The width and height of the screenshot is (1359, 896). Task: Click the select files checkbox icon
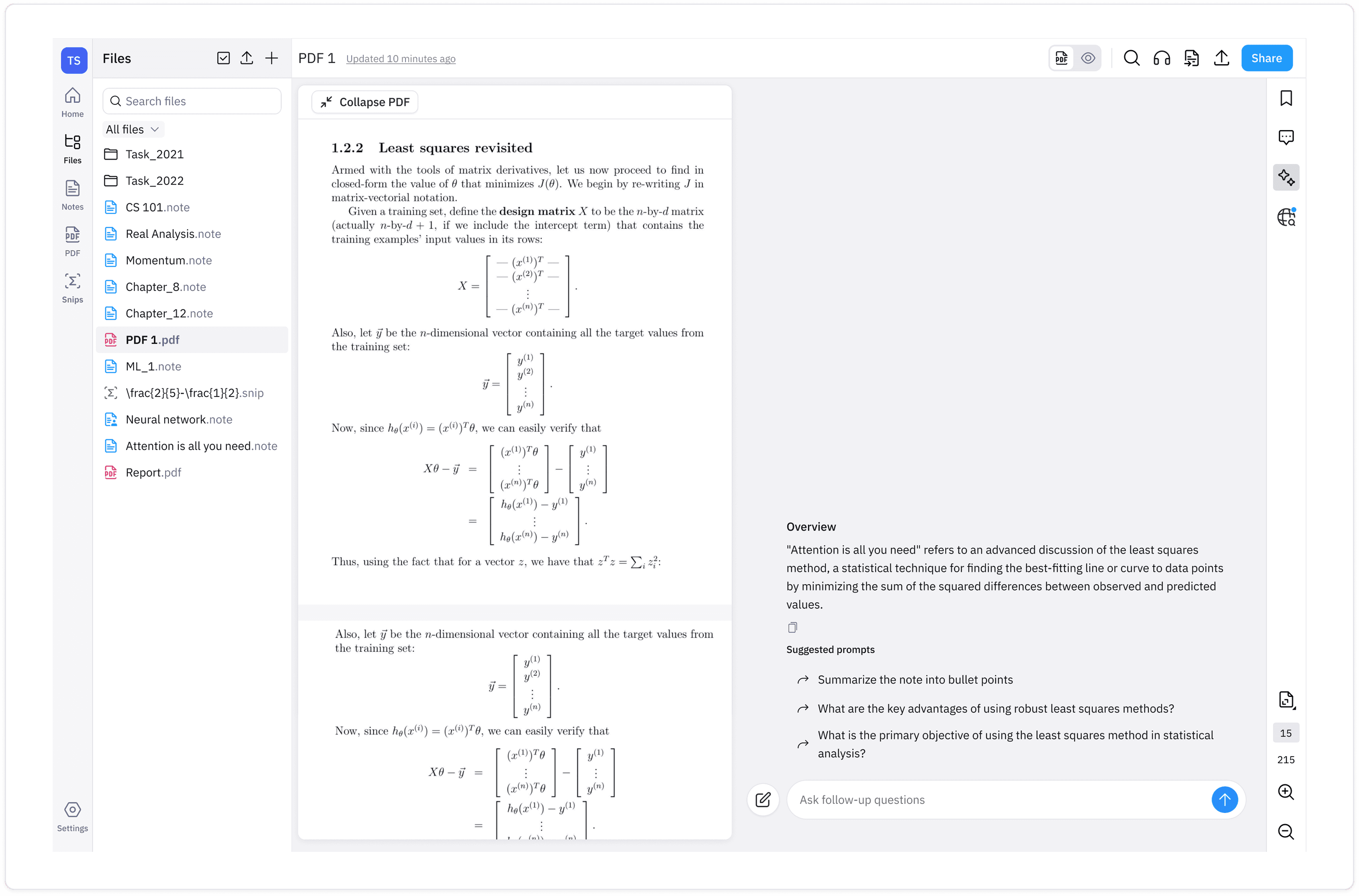223,58
